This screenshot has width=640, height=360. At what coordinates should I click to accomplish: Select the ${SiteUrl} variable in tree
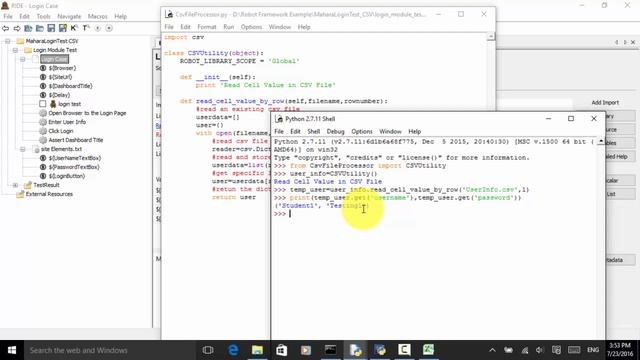pyautogui.click(x=60, y=77)
